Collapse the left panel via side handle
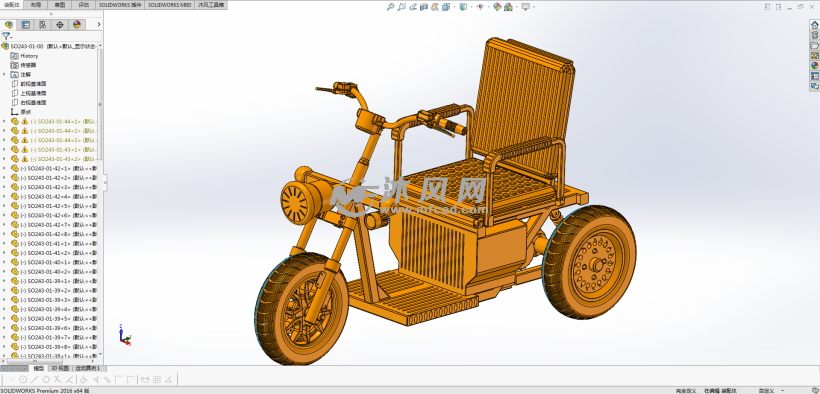 pos(105,183)
